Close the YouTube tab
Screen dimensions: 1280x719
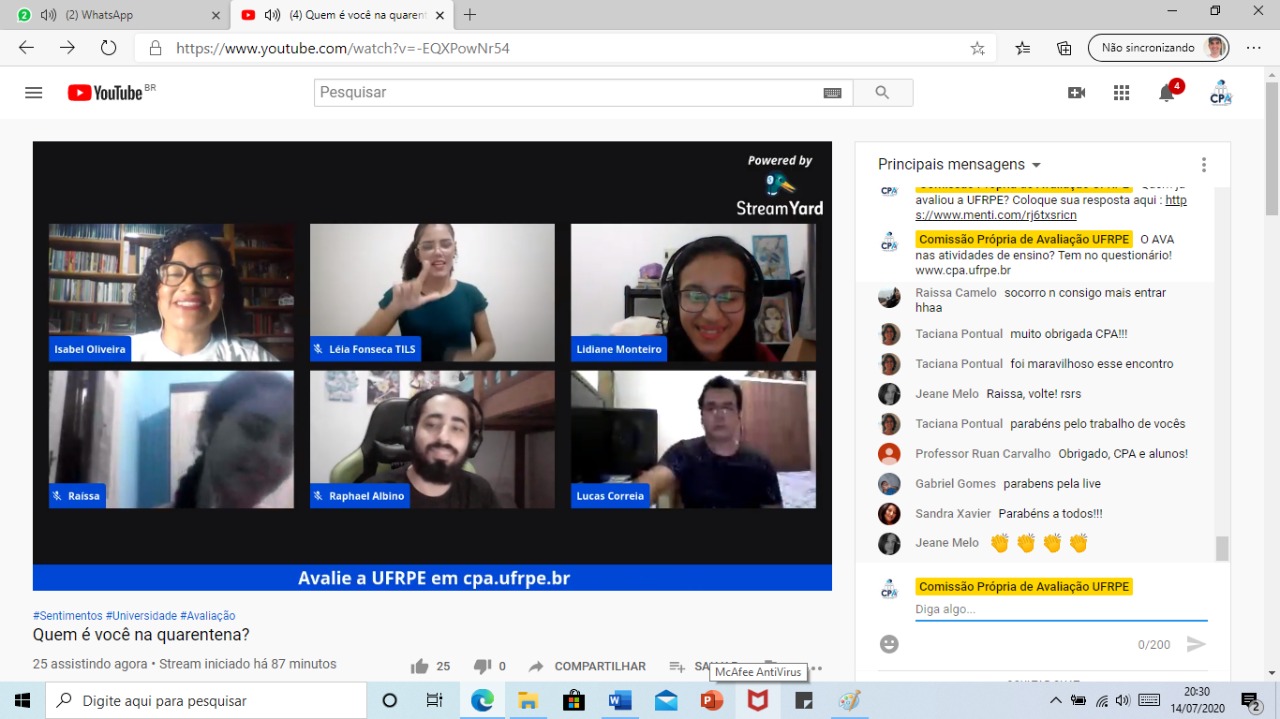(x=440, y=15)
